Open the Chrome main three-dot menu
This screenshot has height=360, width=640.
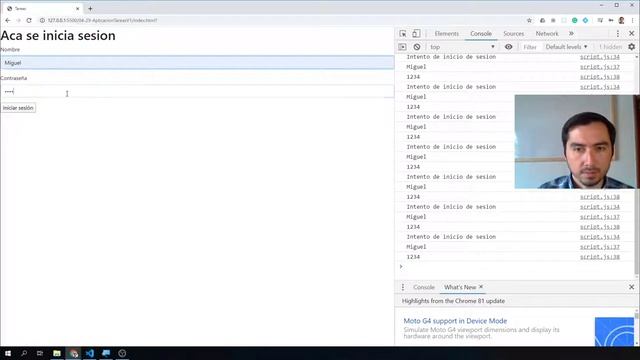coord(633,20)
